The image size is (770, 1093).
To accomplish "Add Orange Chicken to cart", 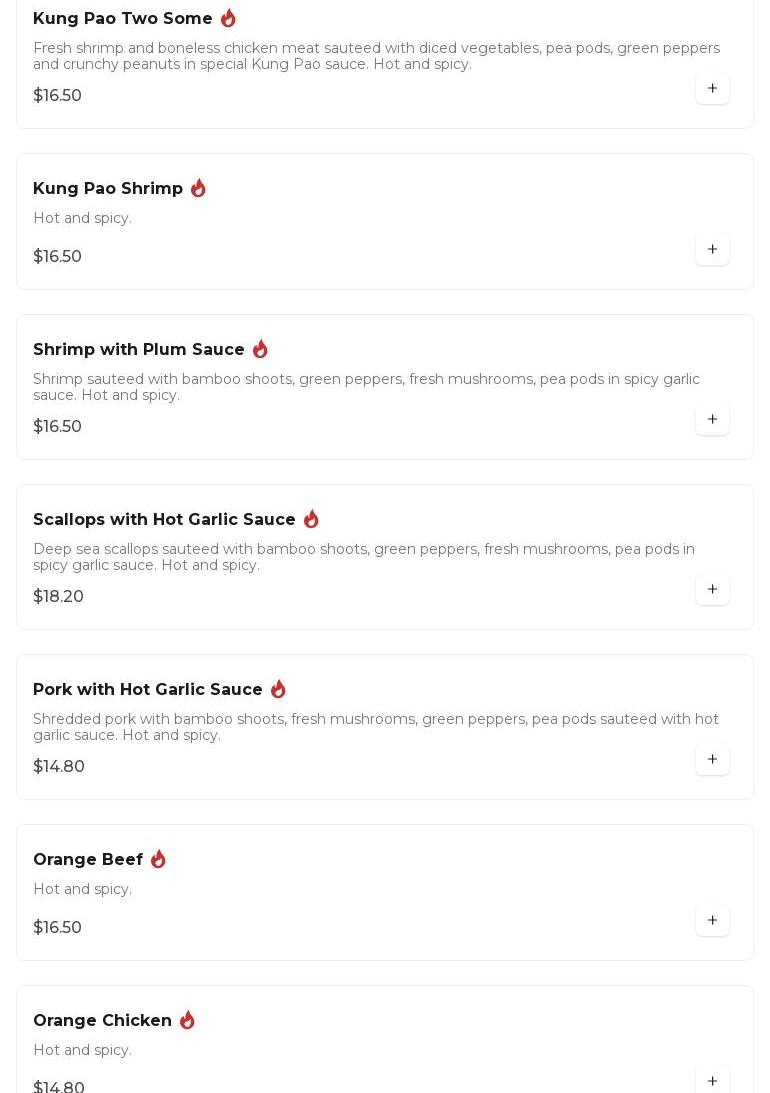I will tap(712, 1081).
